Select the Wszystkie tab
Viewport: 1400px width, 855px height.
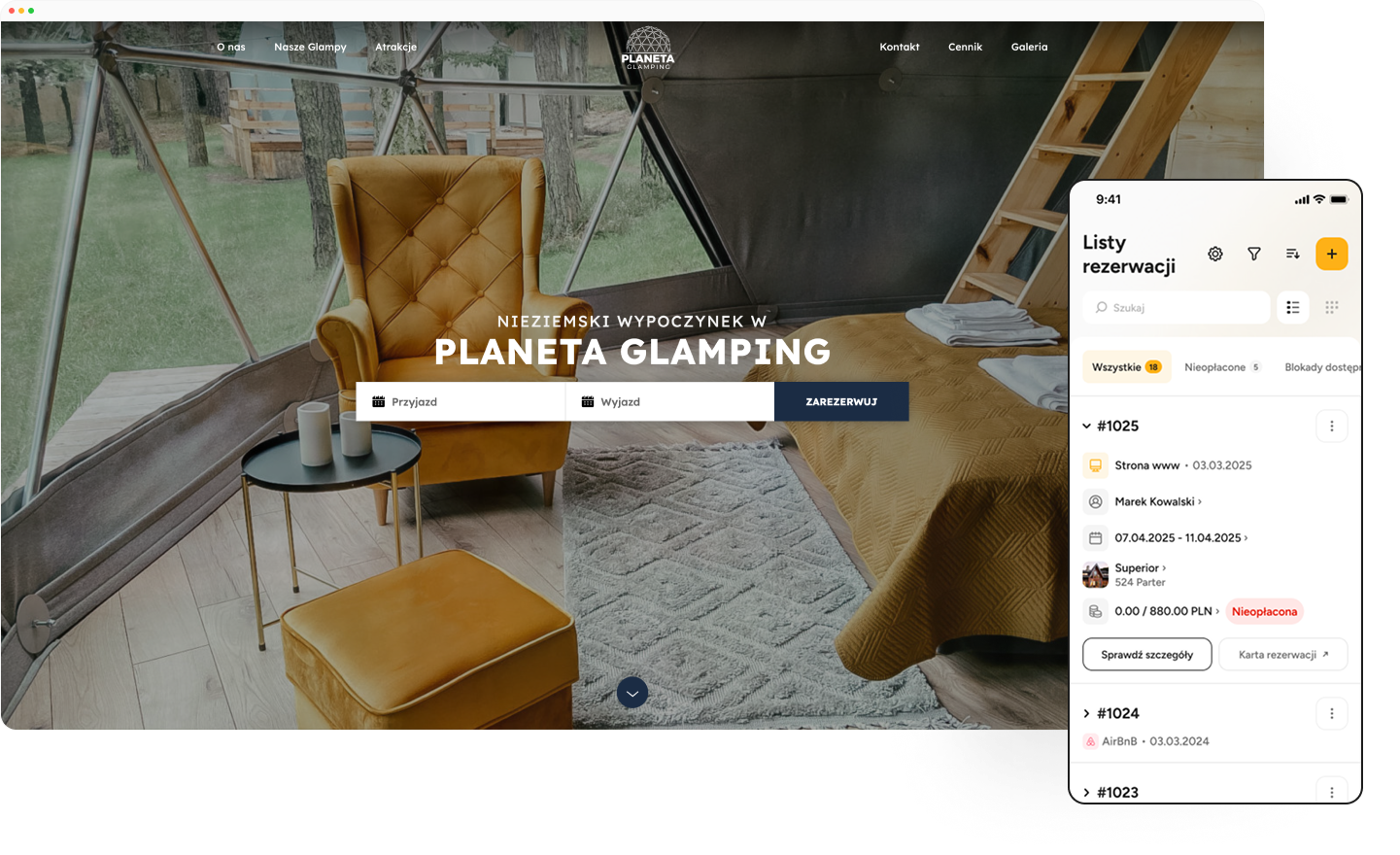(x=1127, y=367)
